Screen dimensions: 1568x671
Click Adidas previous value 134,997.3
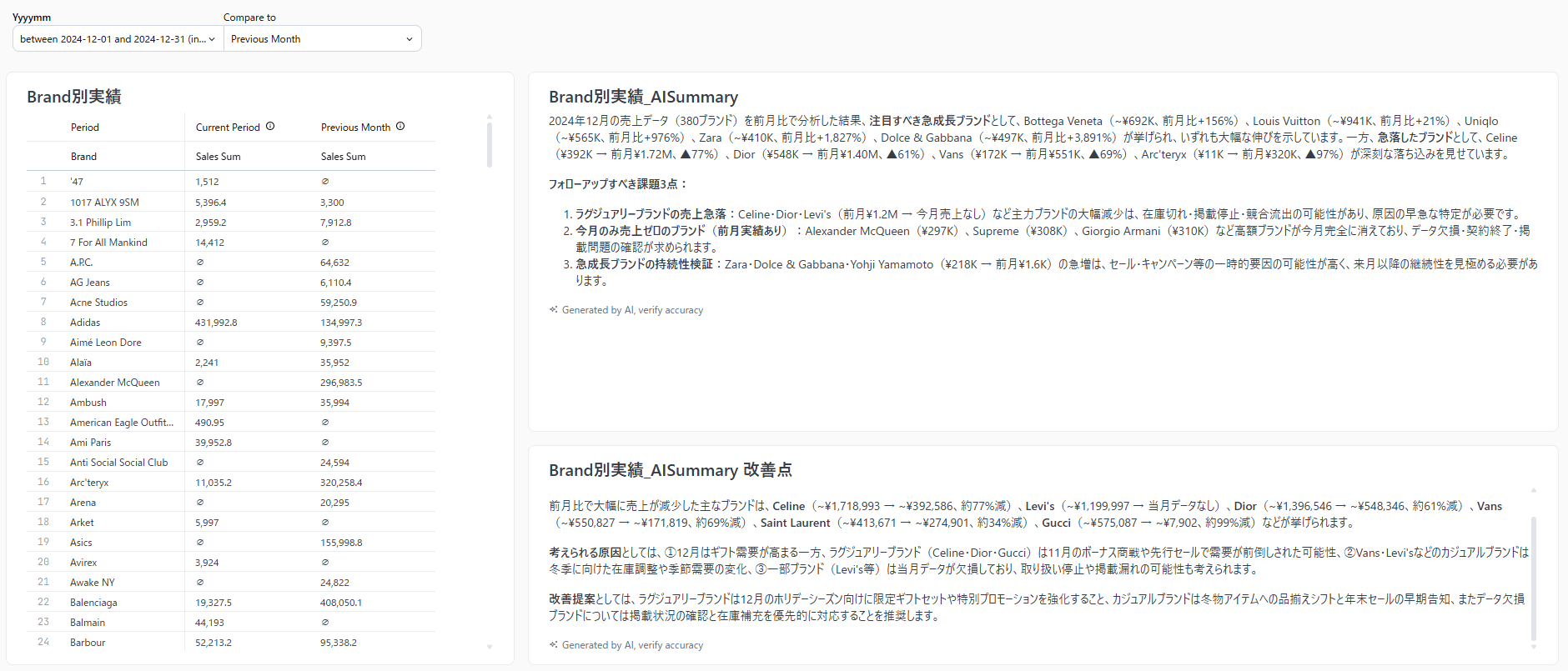click(341, 323)
